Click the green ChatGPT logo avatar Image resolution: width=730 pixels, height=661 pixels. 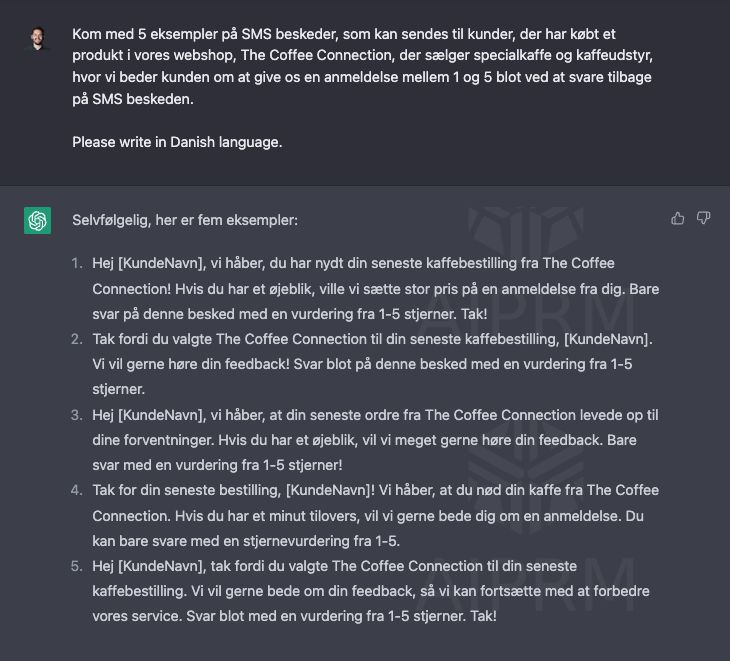tap(38, 220)
